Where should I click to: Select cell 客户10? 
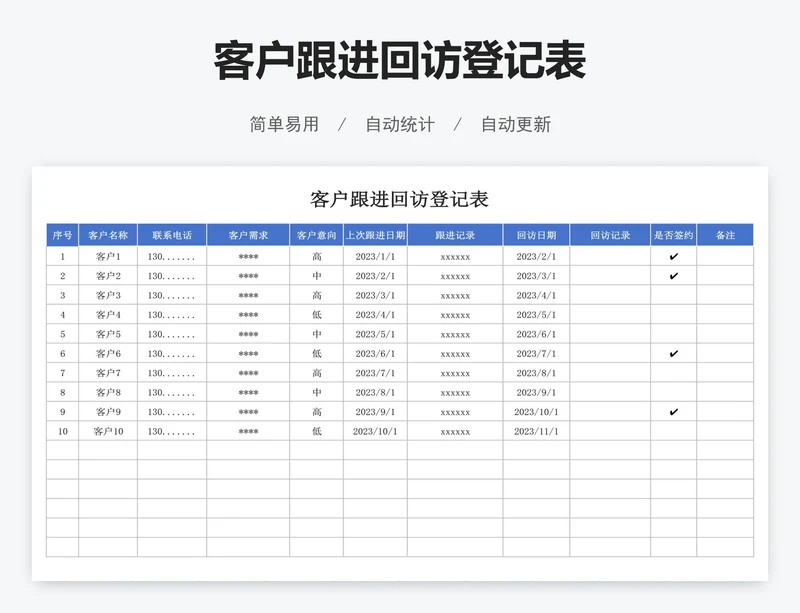[108, 431]
